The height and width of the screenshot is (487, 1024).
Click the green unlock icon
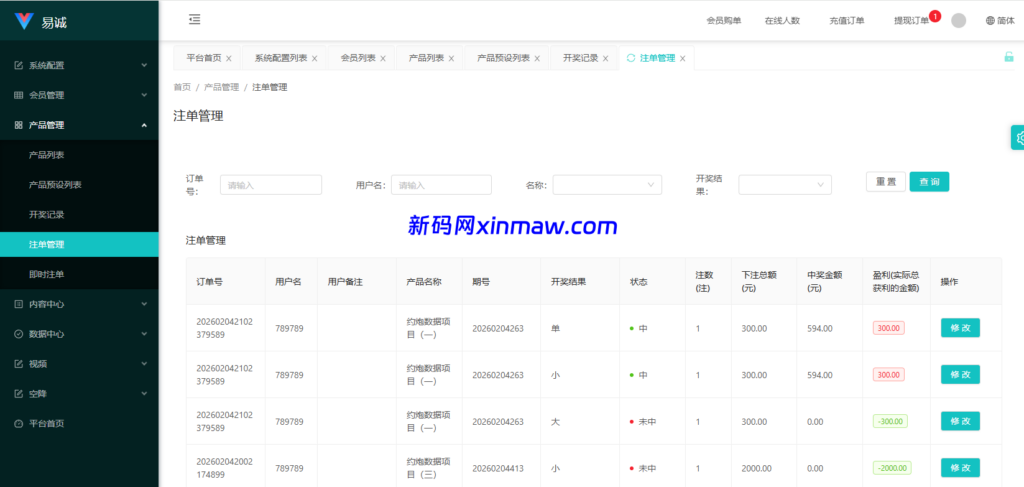click(x=1009, y=57)
